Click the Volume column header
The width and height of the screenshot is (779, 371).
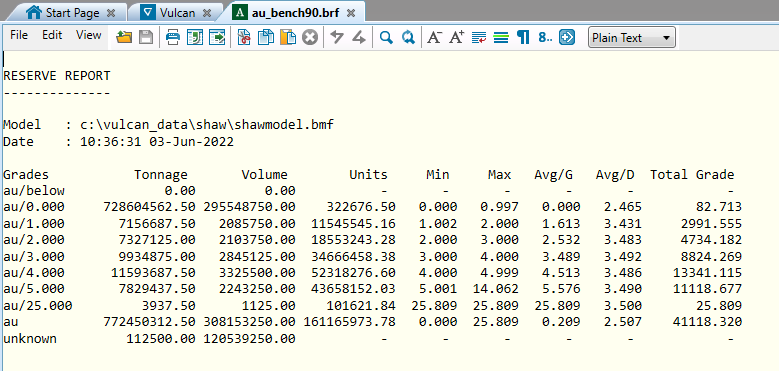point(264,175)
